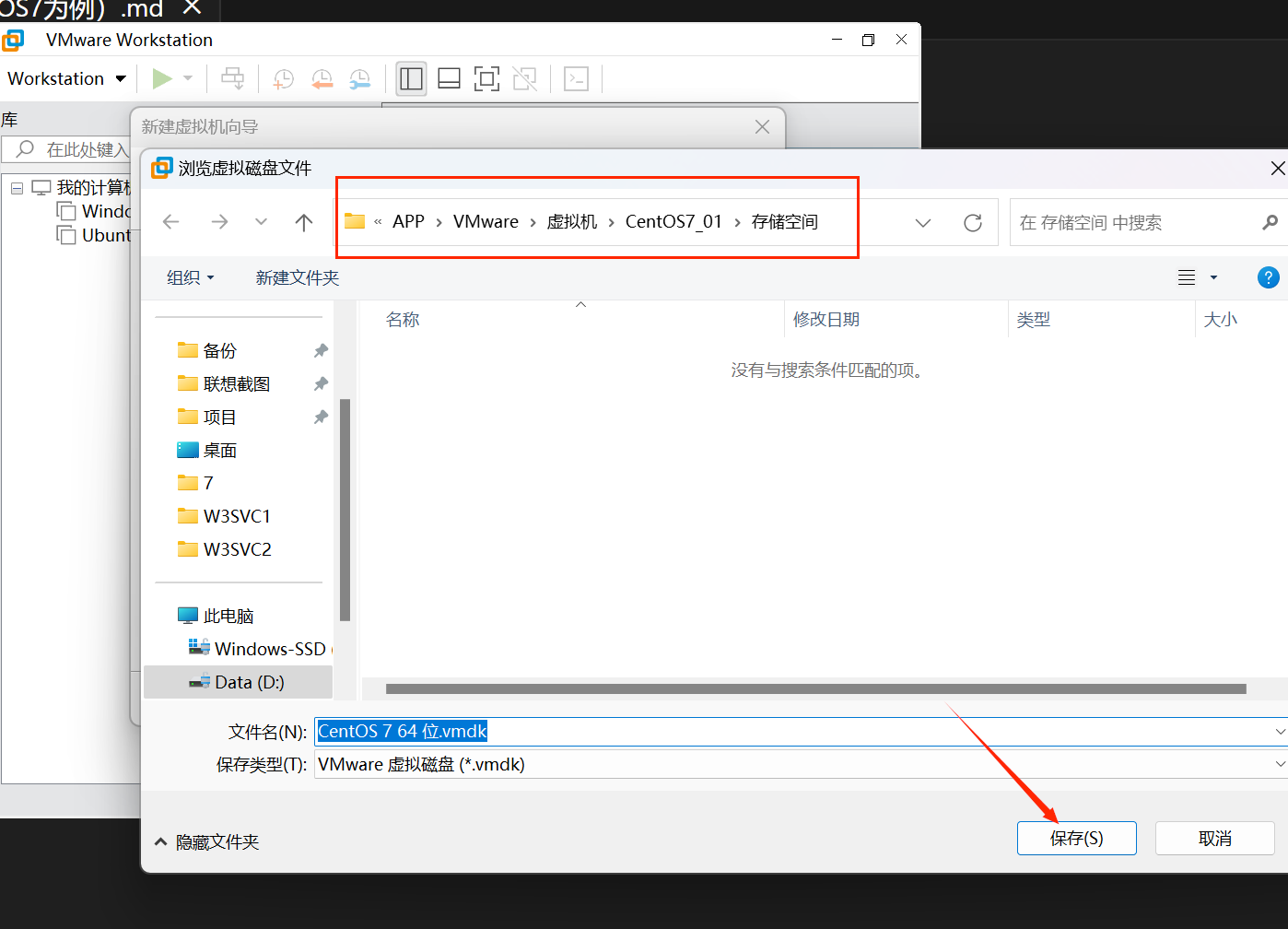Screen dimensions: 1288x929
Task: Click the green Power On play icon
Action: coord(162,78)
